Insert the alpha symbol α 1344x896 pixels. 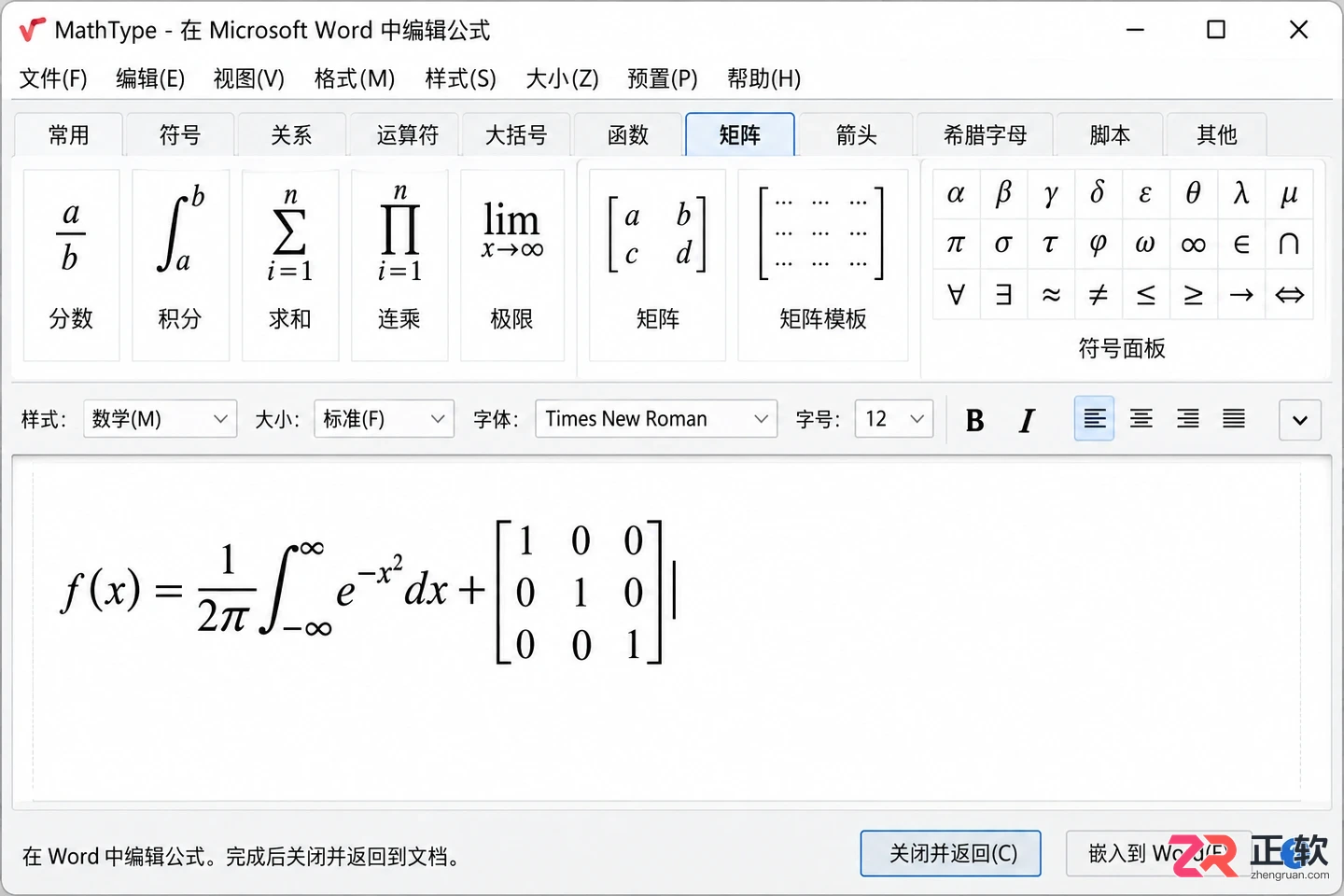point(956,193)
